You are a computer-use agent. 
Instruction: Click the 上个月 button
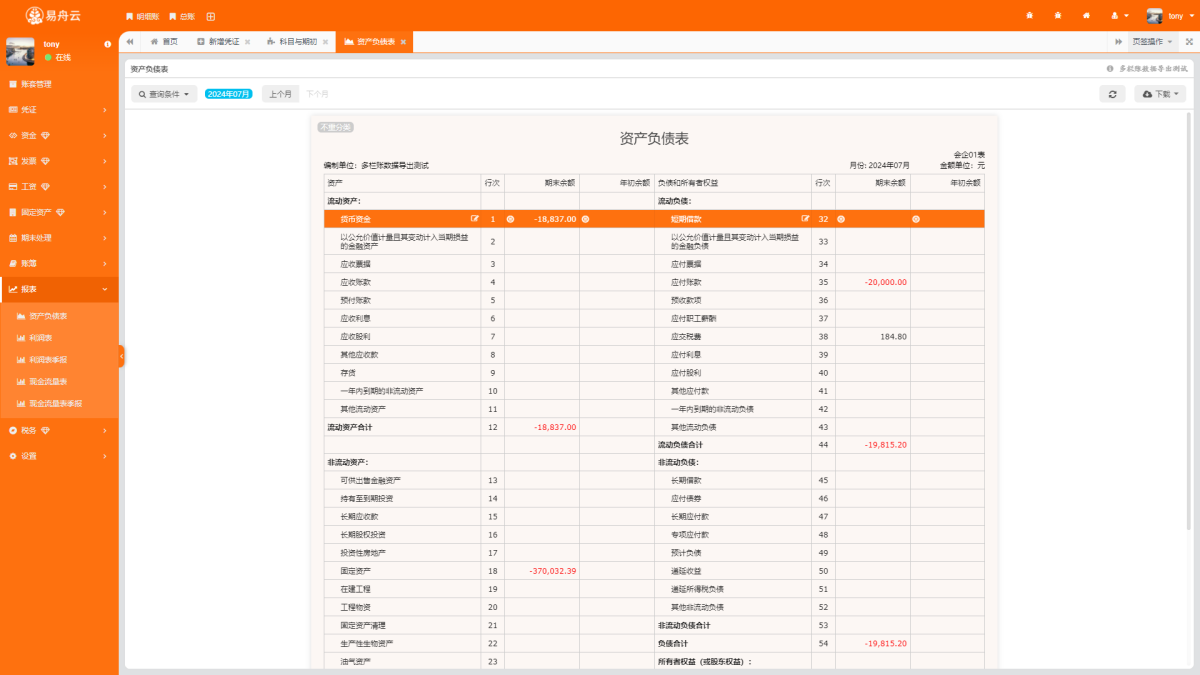click(x=281, y=93)
